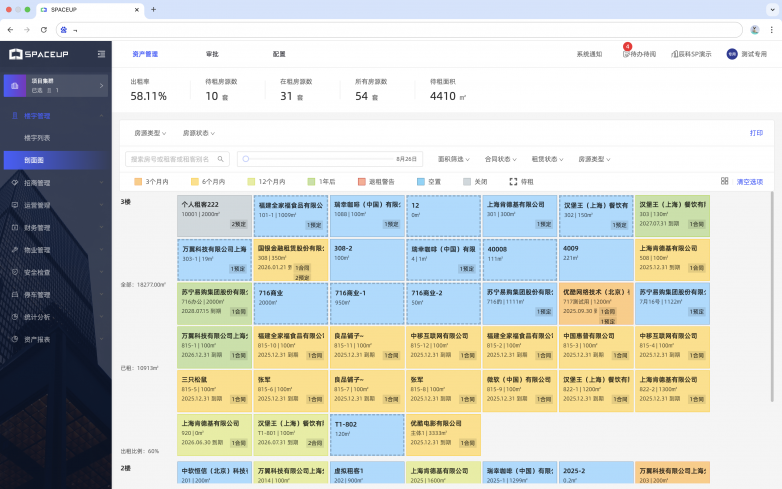Open the 三只松鼠 815-5 card
Image resolution: width=782 pixels, height=489 pixels.
coord(214,391)
